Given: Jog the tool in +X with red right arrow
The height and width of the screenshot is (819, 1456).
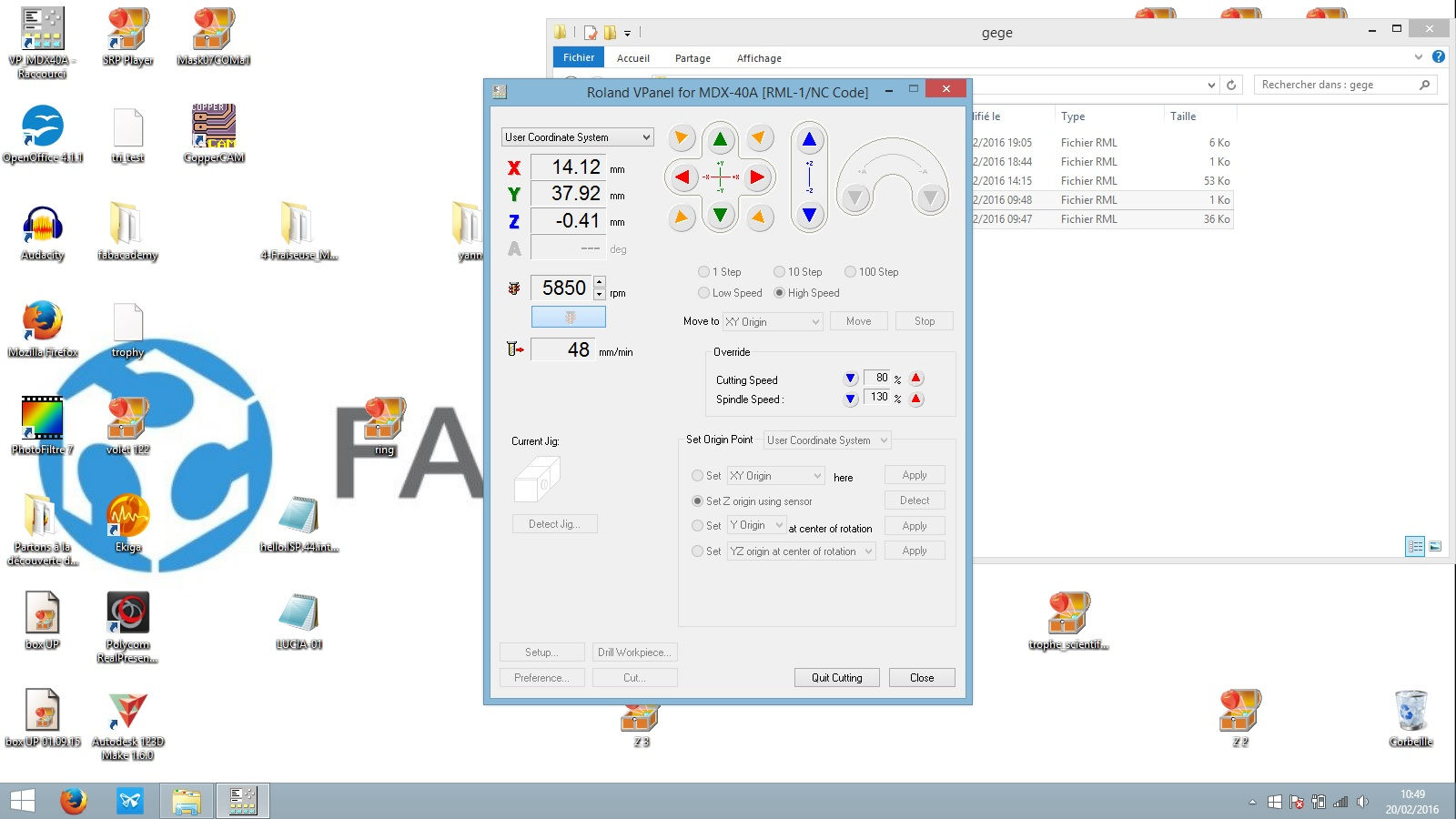Looking at the screenshot, I should pyautogui.click(x=757, y=177).
